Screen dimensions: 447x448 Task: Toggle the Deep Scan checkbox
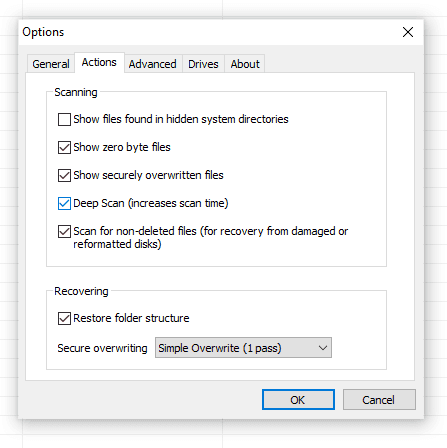tap(64, 203)
